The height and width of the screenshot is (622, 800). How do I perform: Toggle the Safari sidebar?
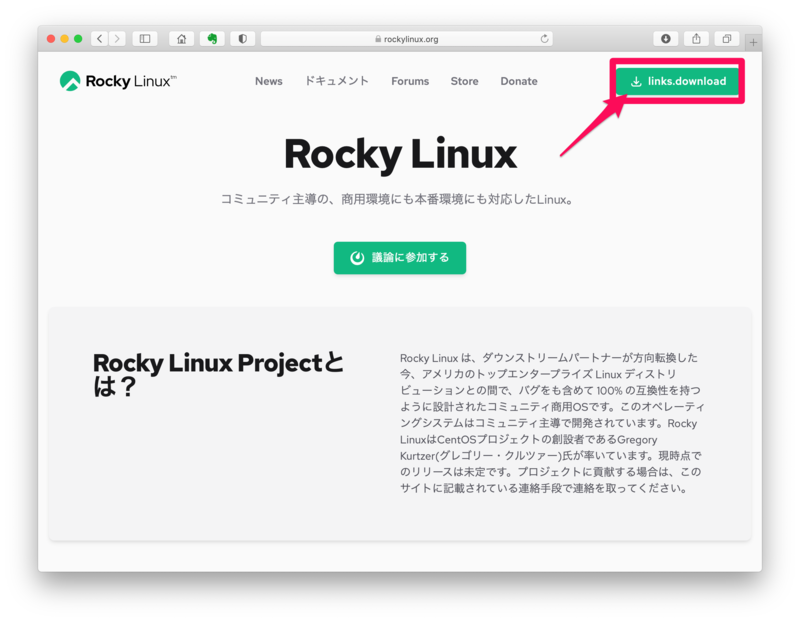(144, 39)
